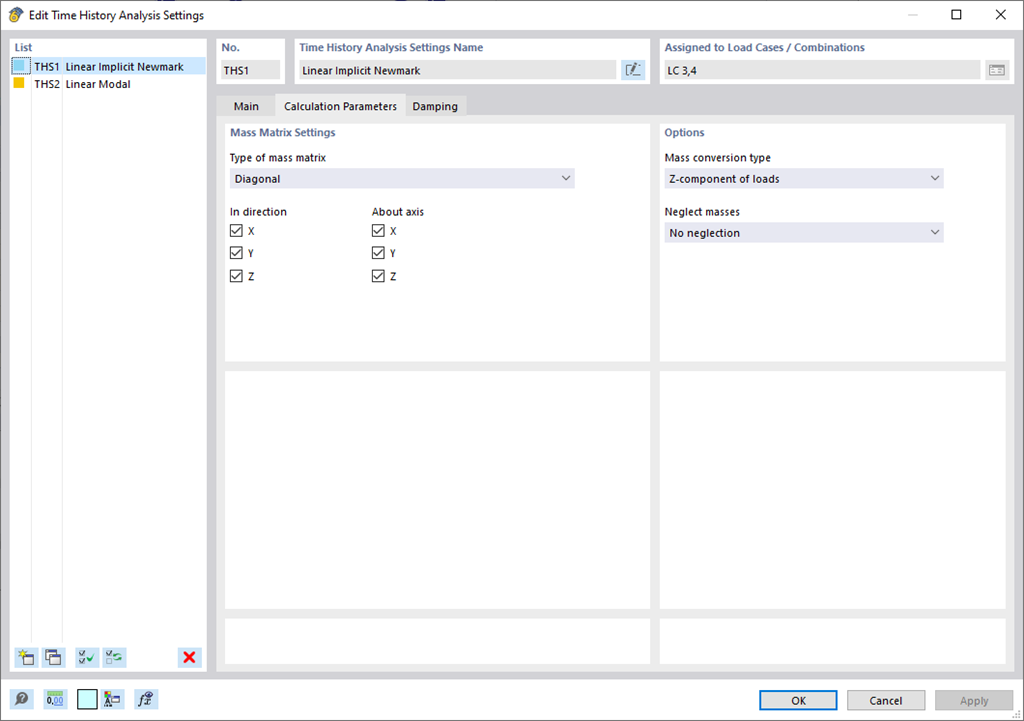Click the light-blue color box of THS1
The width and height of the screenshot is (1024, 721).
[20, 66]
